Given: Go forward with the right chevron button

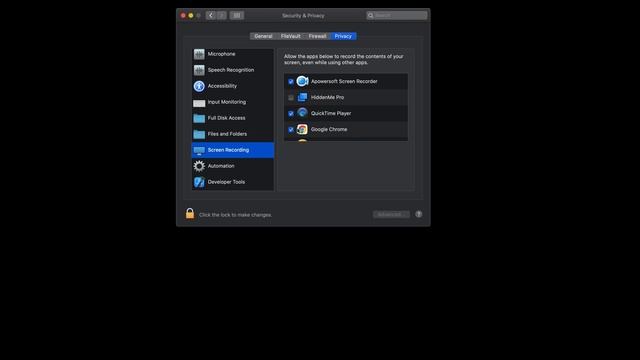Looking at the screenshot, I should 222,16.
